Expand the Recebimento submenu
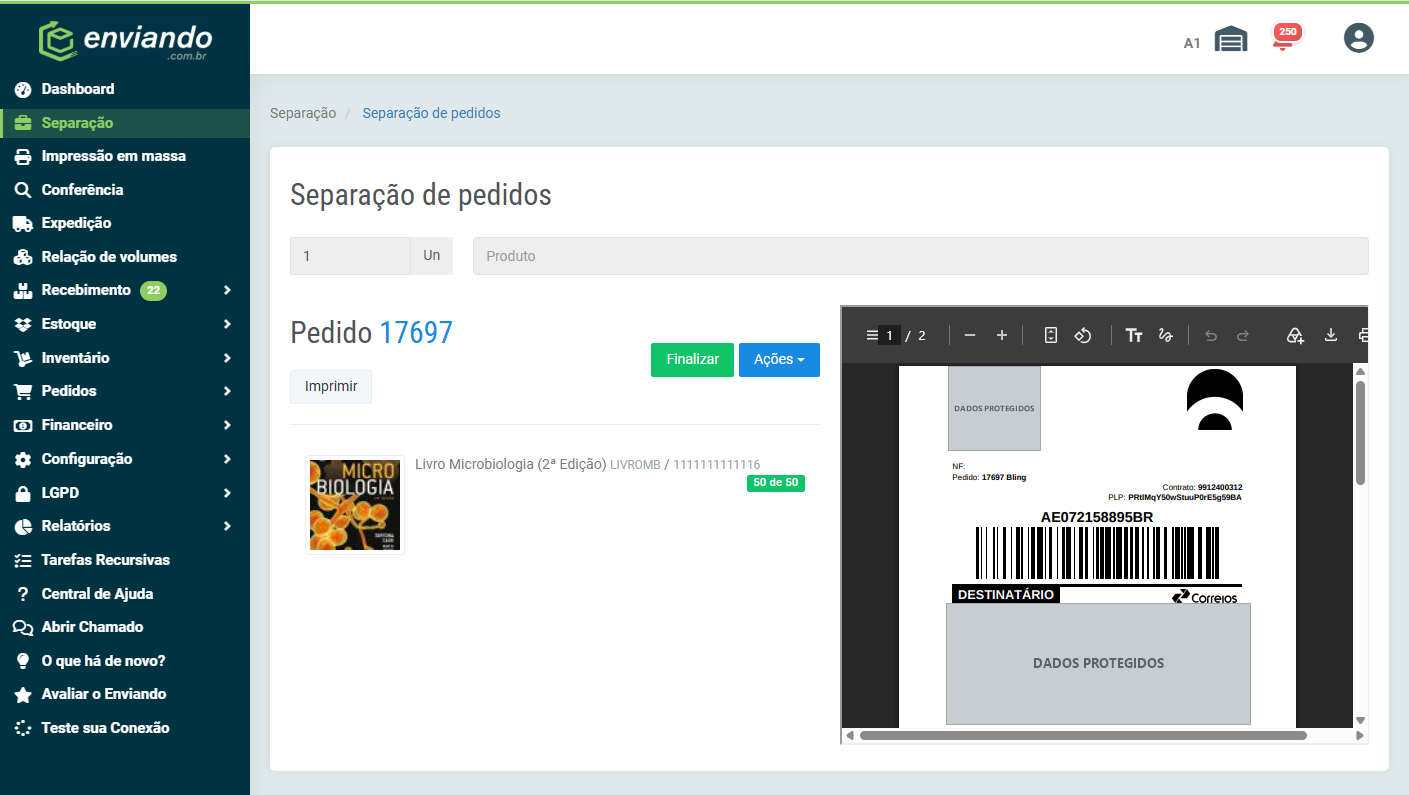 pos(125,290)
